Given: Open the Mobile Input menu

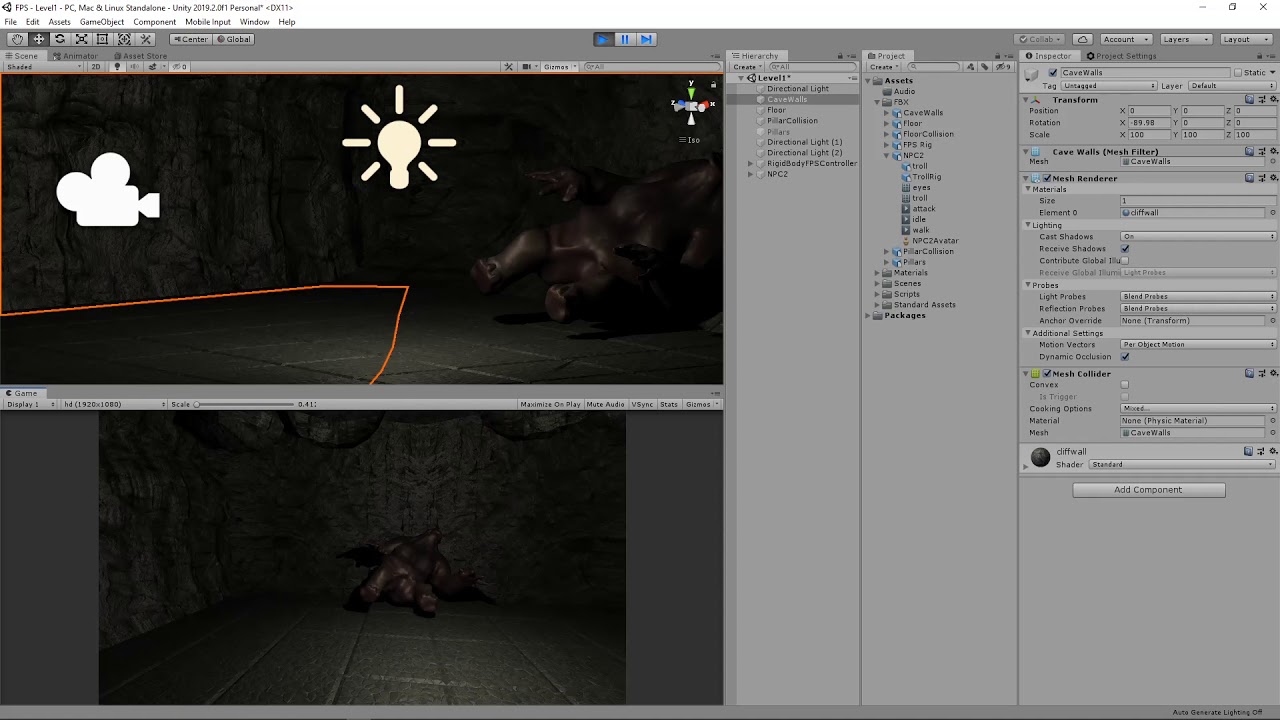Looking at the screenshot, I should tap(207, 22).
